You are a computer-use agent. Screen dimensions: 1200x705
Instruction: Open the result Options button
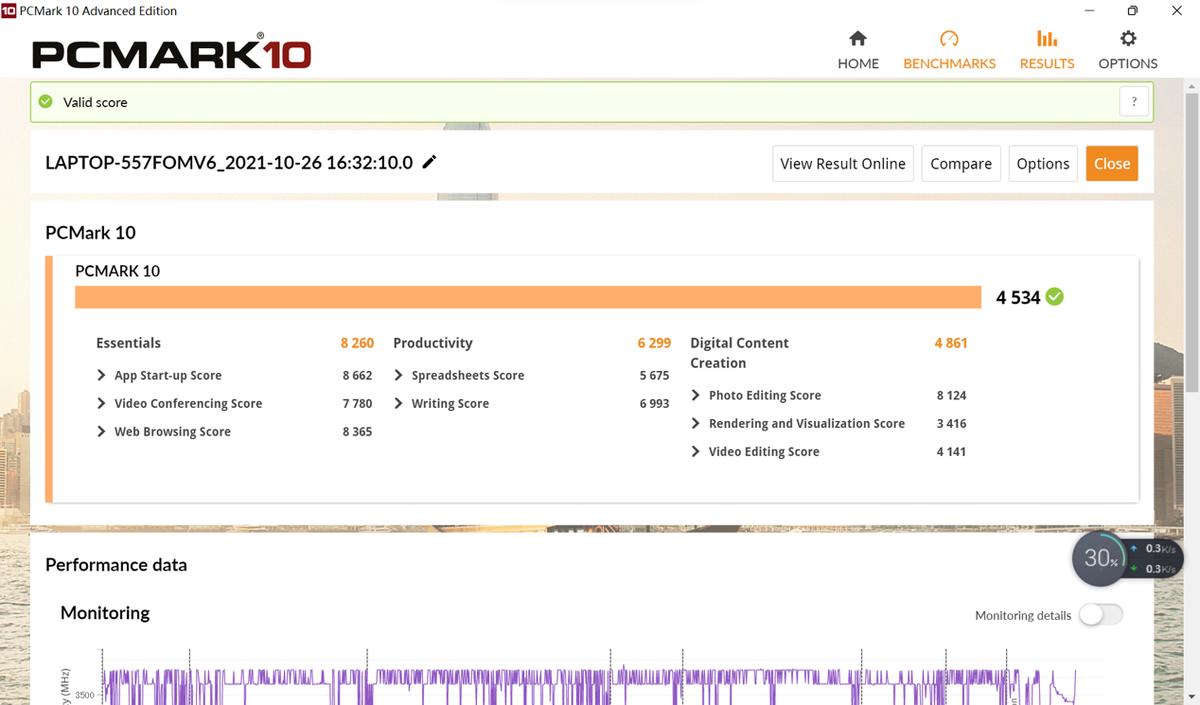(x=1043, y=164)
